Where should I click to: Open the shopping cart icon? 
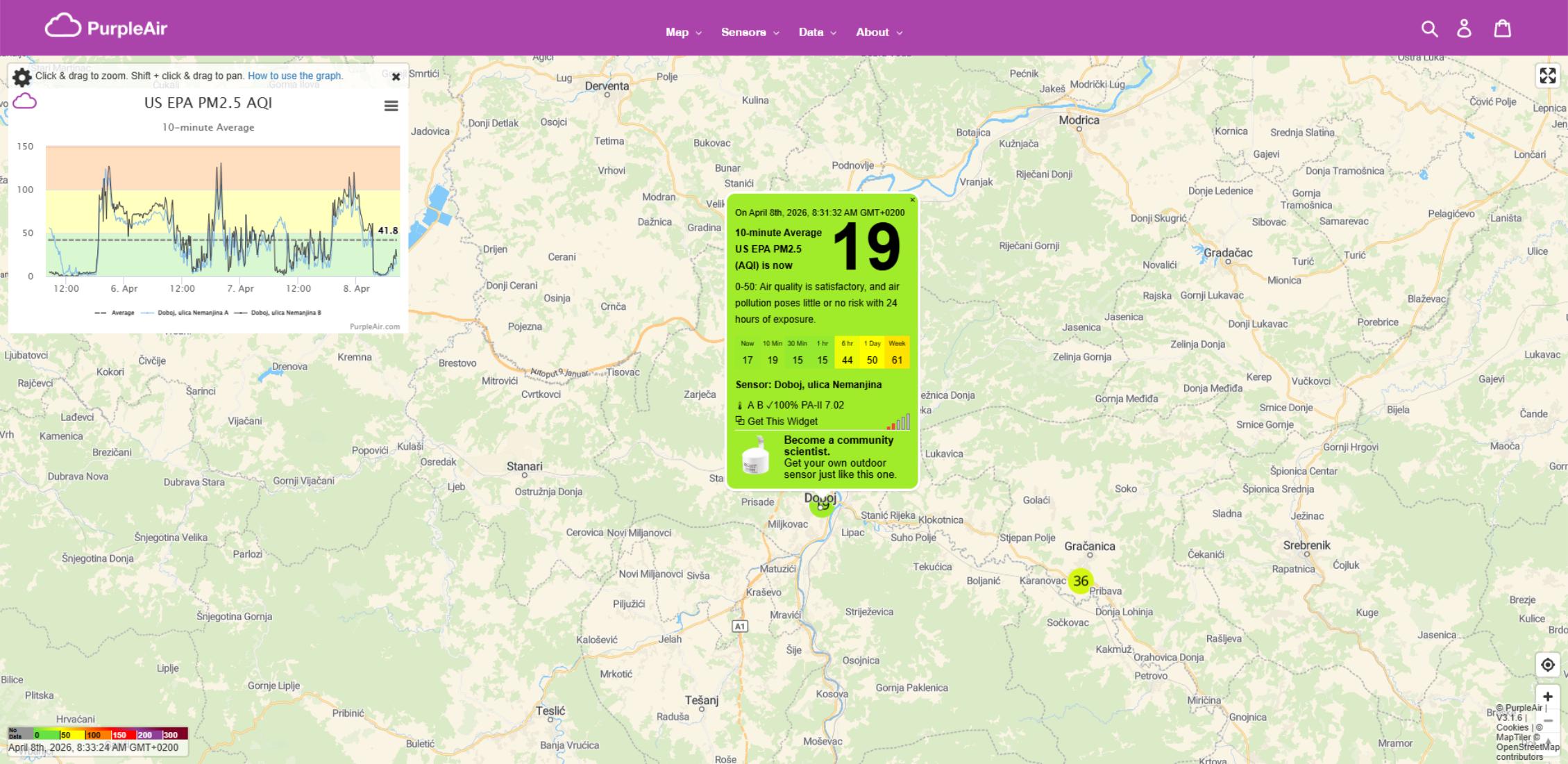click(1502, 28)
